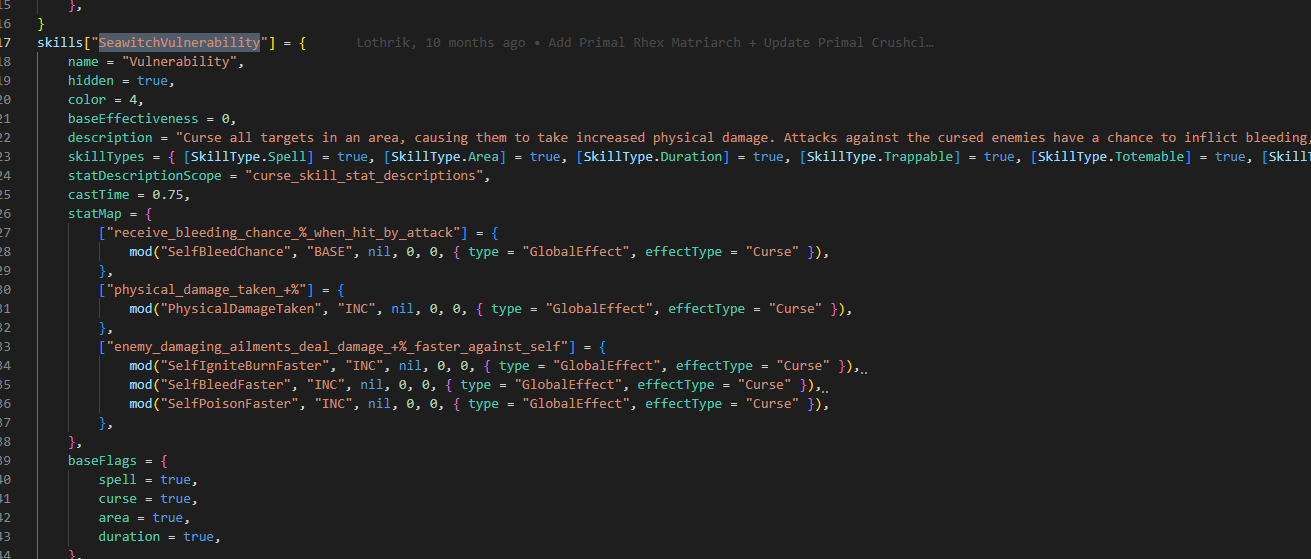
Task: Click the color value 4
Action: (133, 100)
